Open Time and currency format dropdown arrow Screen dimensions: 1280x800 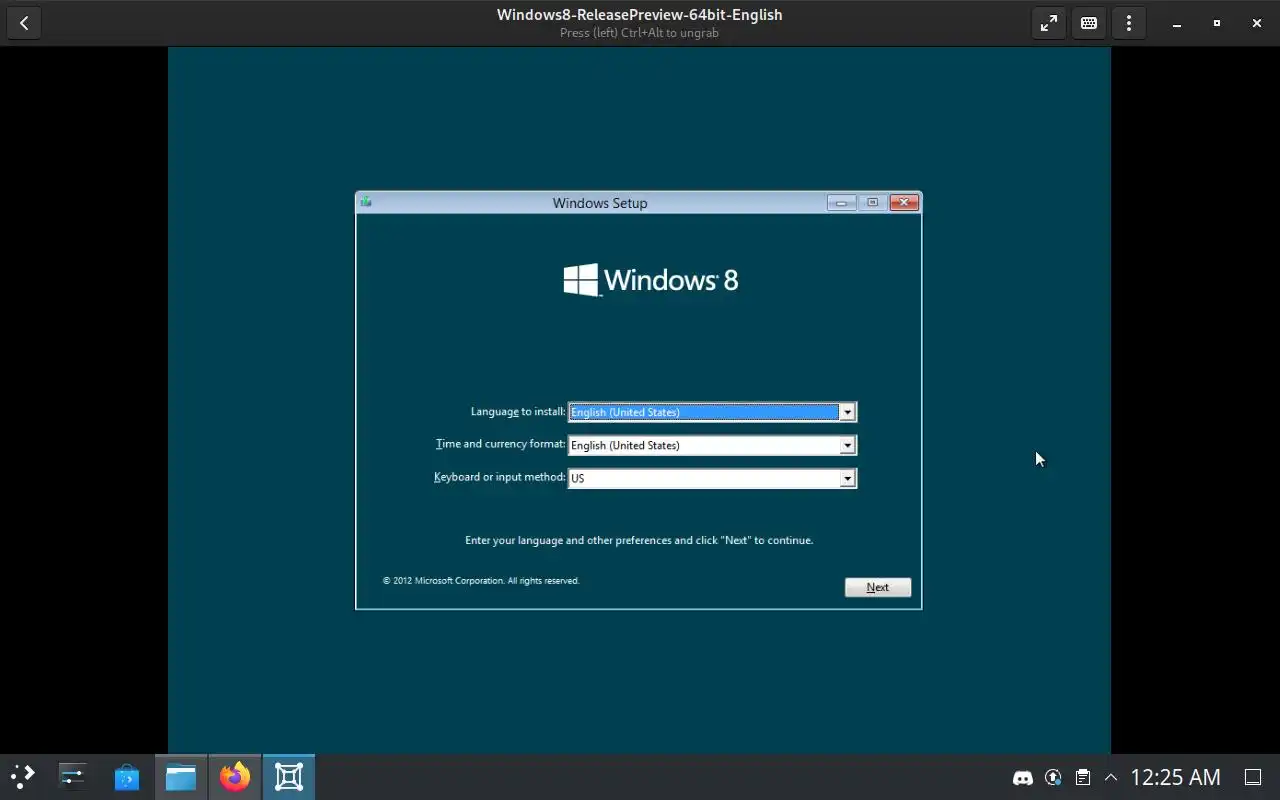point(847,445)
